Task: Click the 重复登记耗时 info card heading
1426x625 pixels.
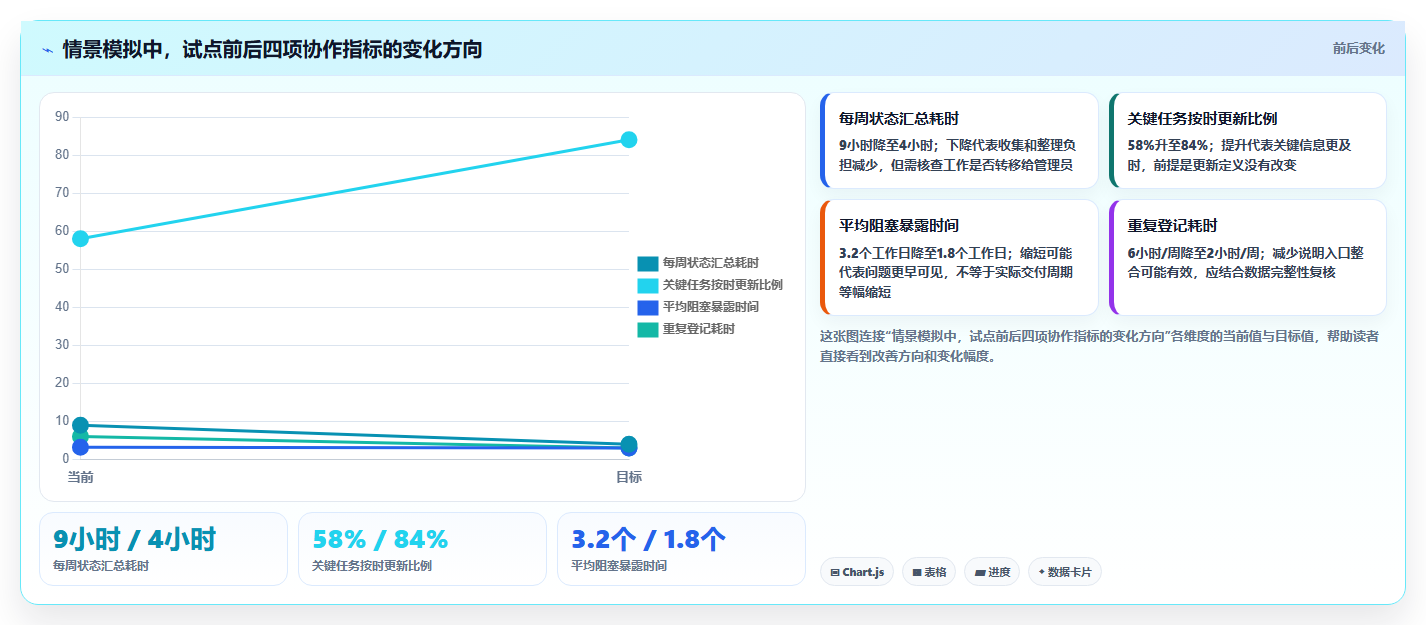Action: pos(1173,226)
